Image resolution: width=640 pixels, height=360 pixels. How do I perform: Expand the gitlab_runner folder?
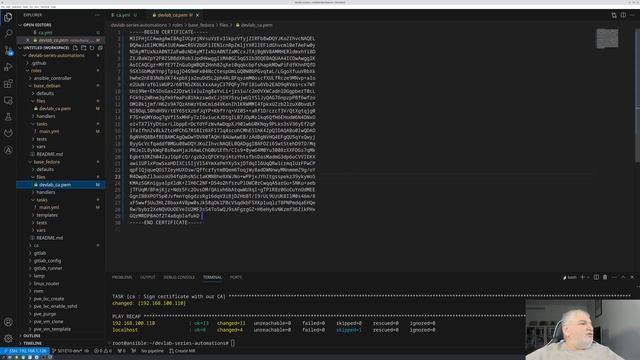pyautogui.click(x=60, y=268)
